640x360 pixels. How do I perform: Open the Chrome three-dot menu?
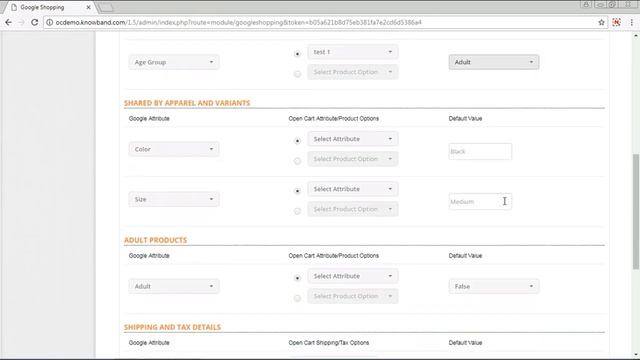(x=631, y=22)
